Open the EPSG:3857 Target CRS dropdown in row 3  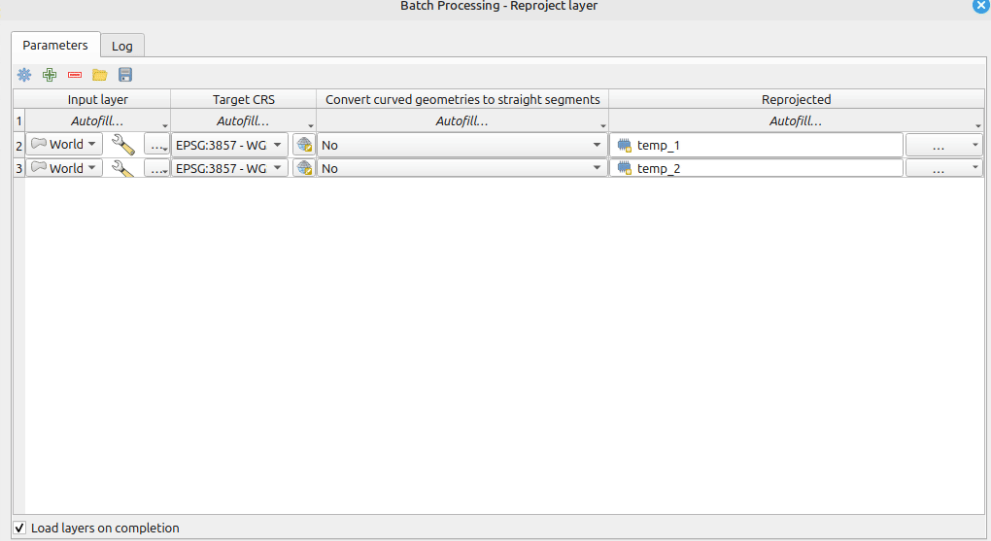click(x=229, y=169)
